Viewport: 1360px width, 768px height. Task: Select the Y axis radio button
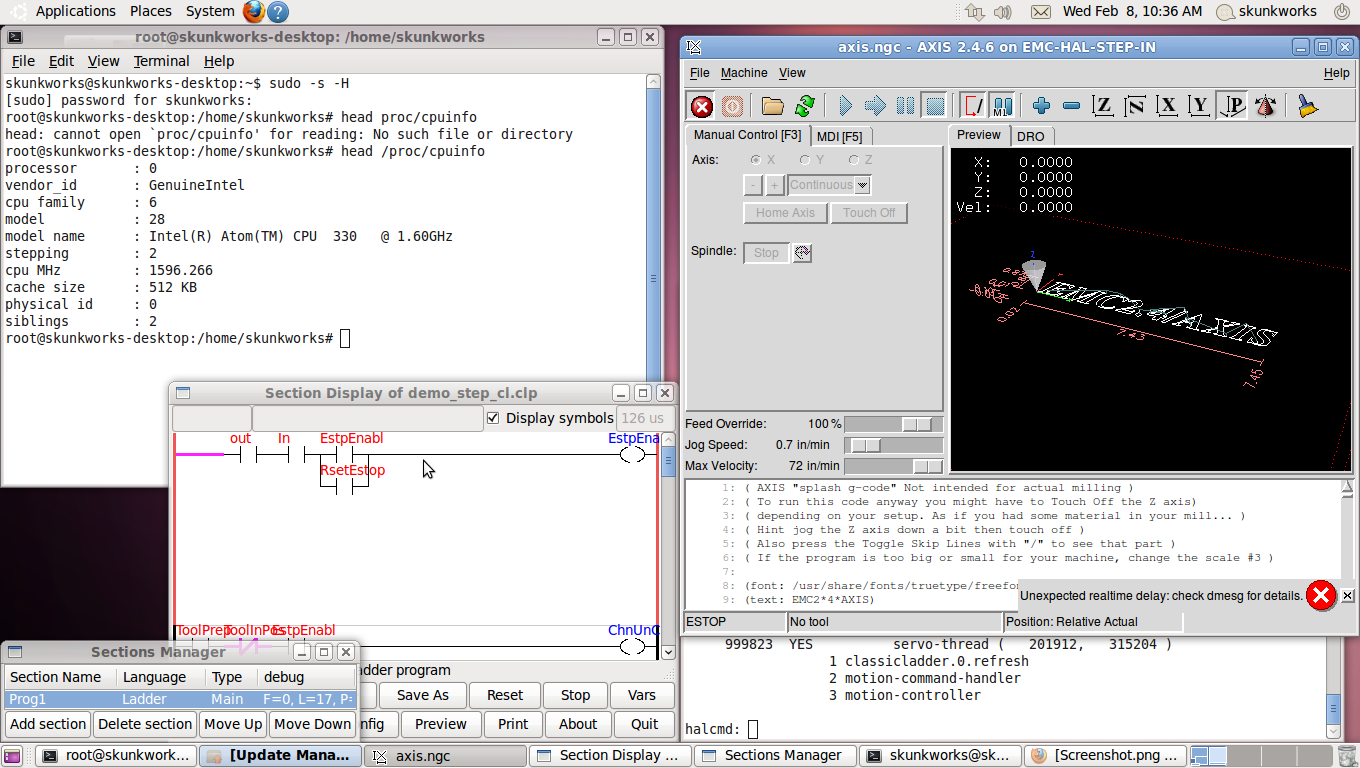pos(805,160)
